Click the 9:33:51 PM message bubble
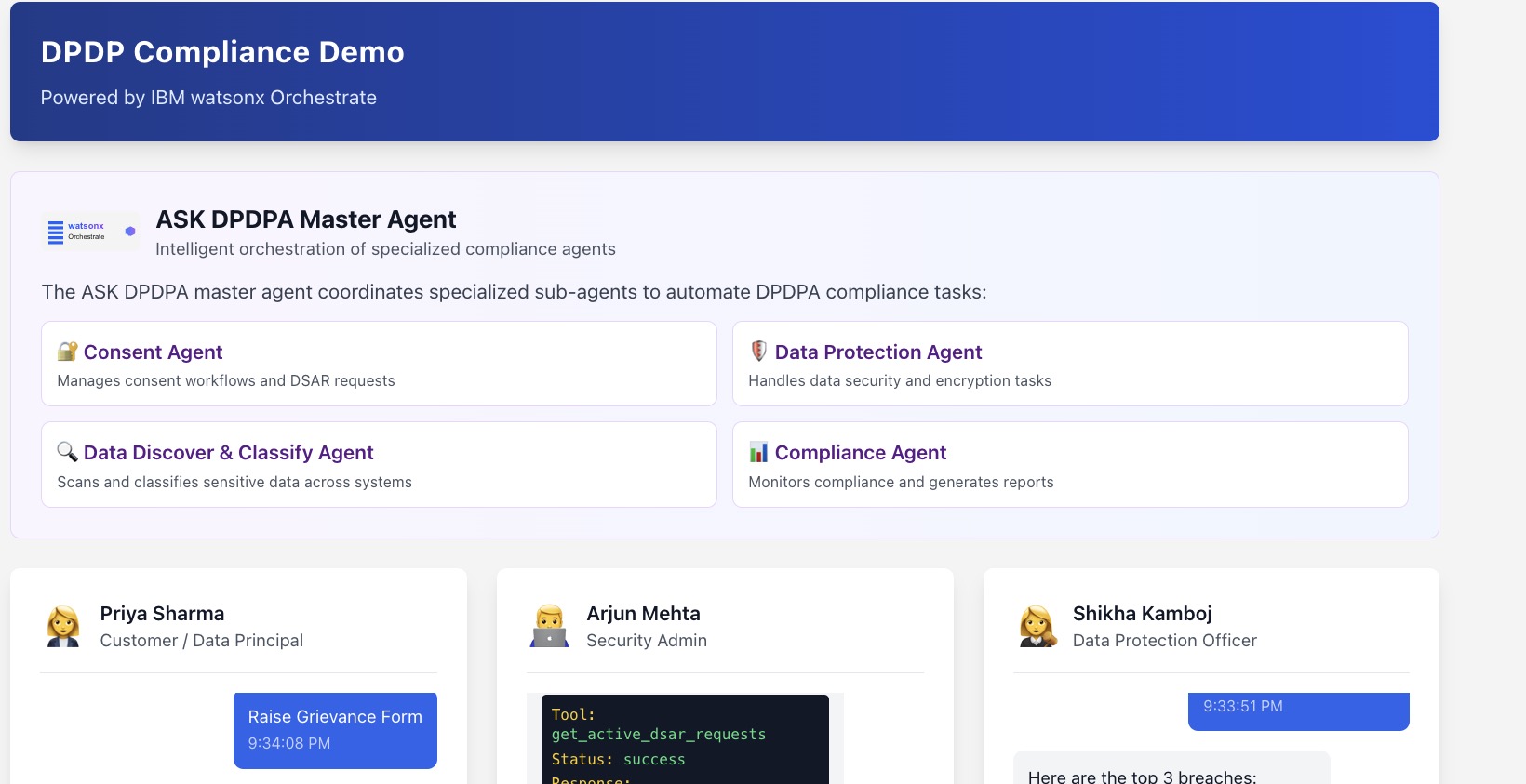Screen dimensions: 1526x784 click(x=1299, y=711)
